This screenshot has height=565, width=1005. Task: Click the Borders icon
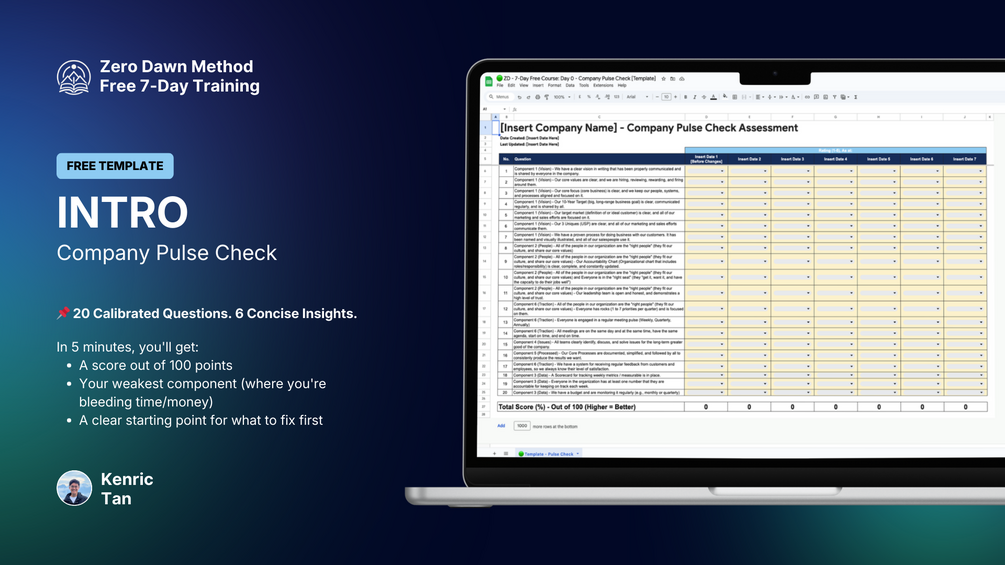tap(735, 97)
